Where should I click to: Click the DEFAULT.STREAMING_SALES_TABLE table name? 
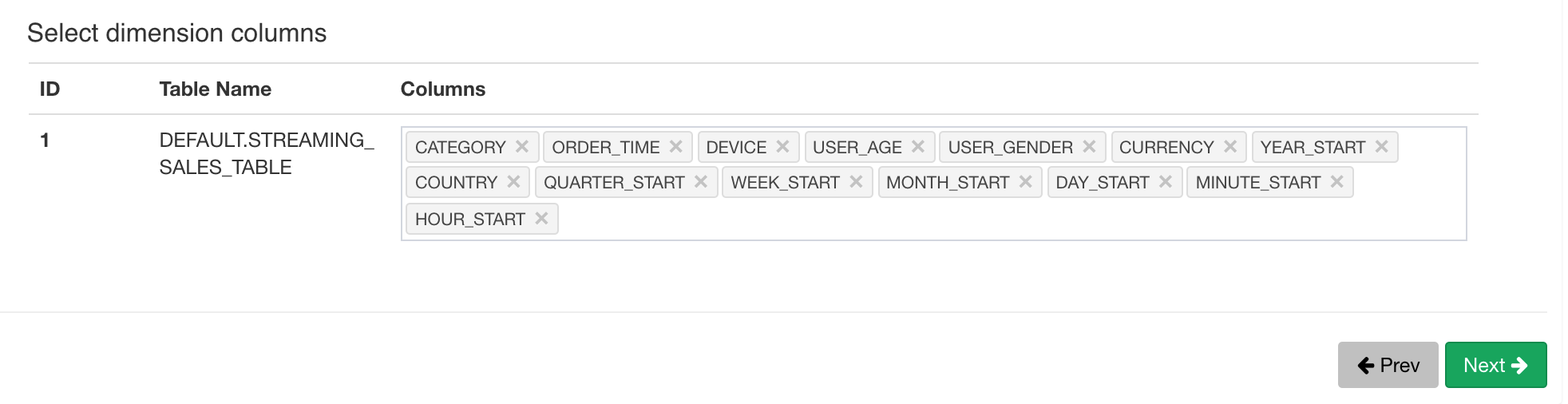tap(266, 153)
